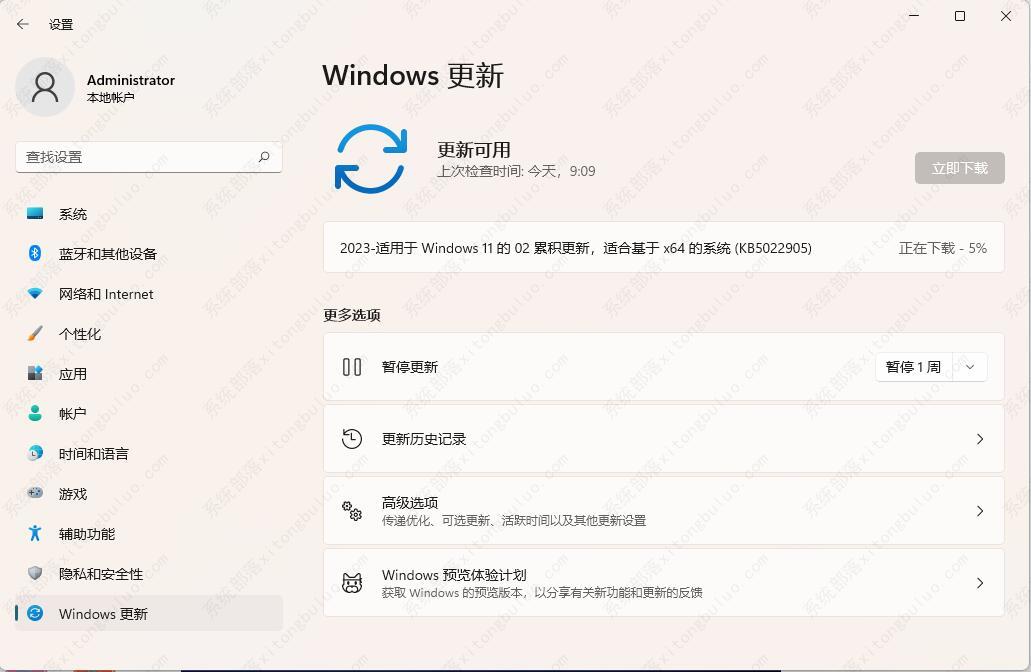The image size is (1031, 672).
Task: Click the Administrator profile avatar
Action: (x=45, y=87)
